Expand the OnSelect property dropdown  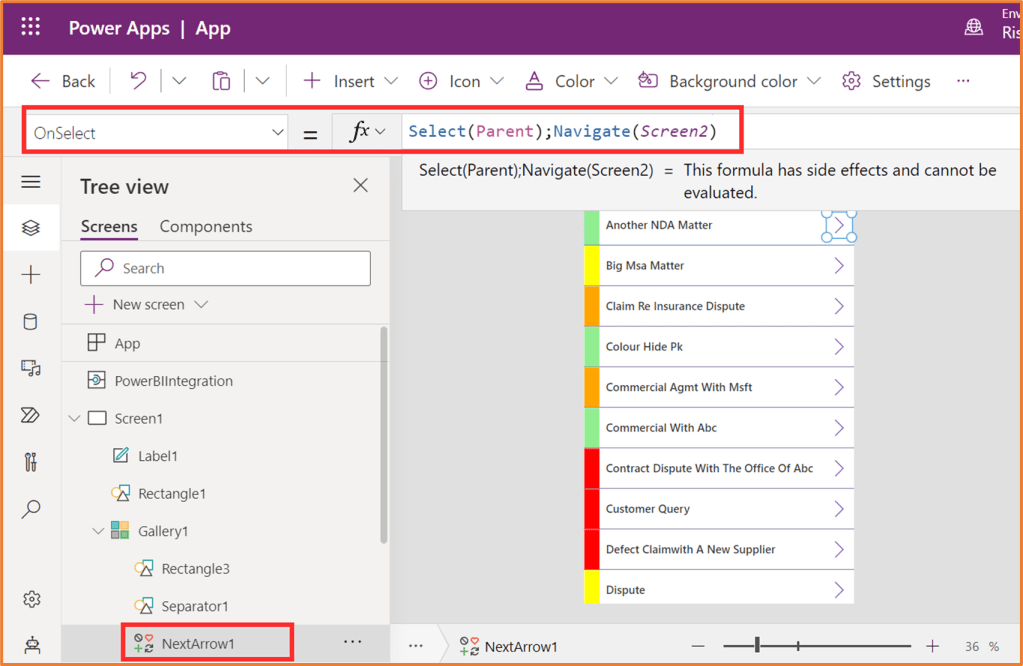(277, 133)
